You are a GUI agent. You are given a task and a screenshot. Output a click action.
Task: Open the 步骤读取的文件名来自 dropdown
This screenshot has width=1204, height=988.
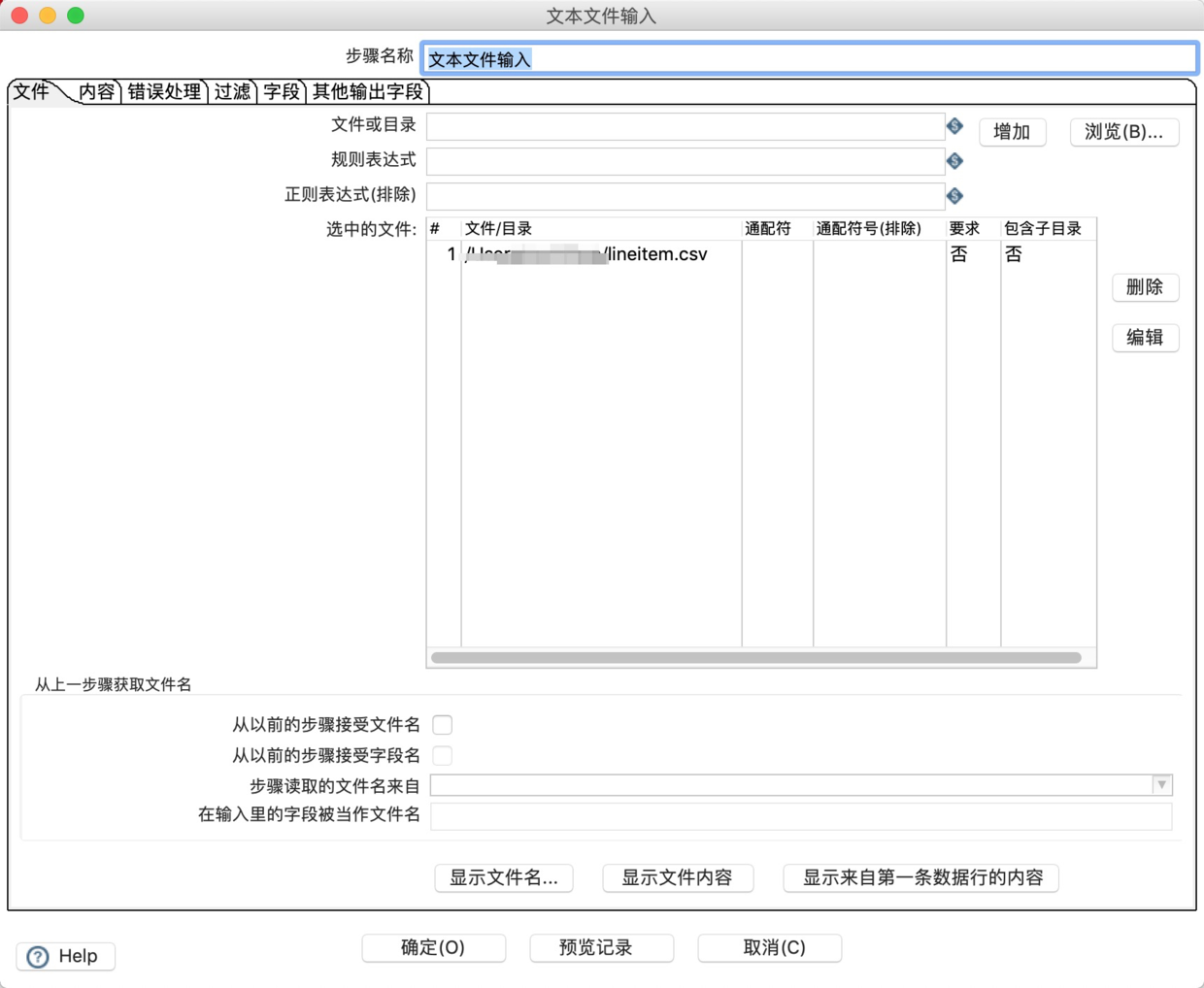1161,785
